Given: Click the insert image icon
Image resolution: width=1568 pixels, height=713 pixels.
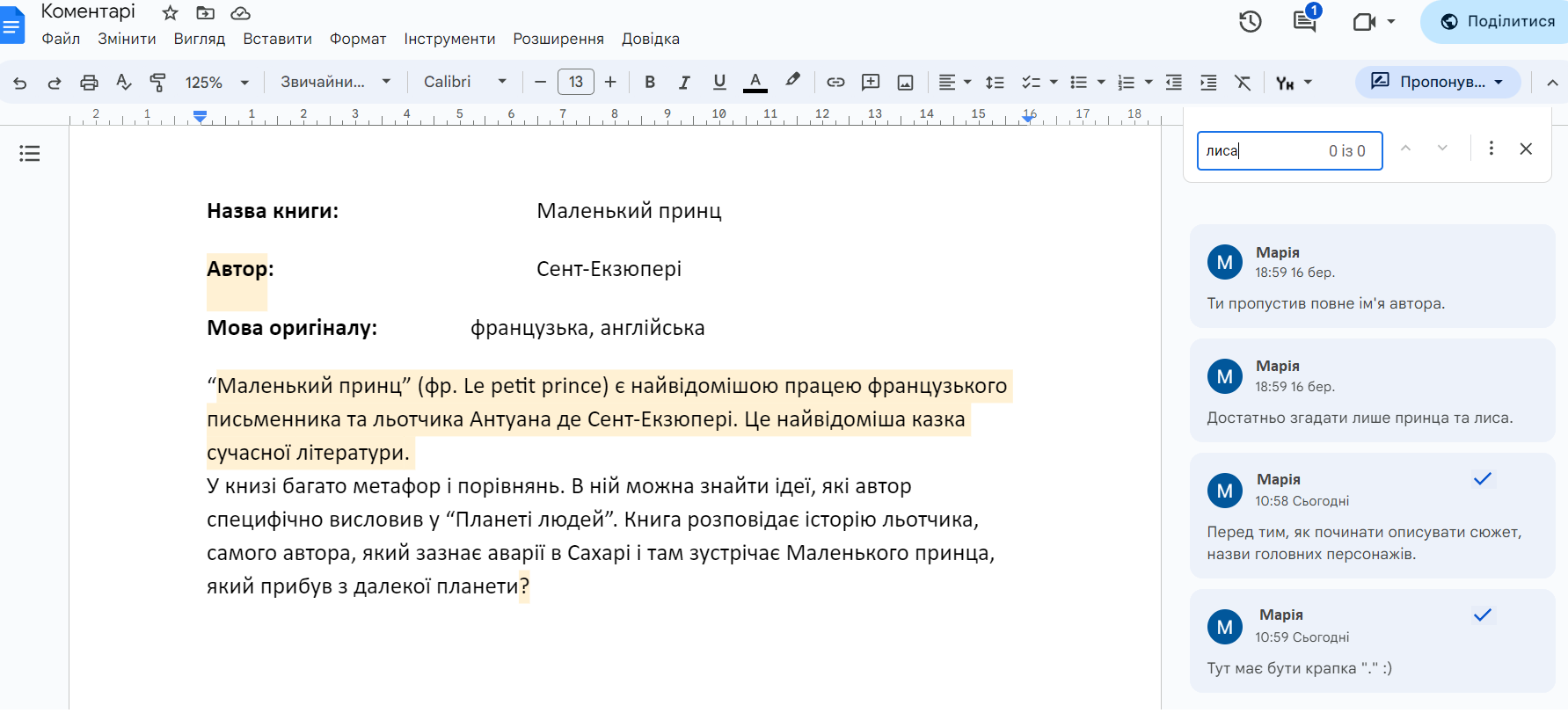Looking at the screenshot, I should point(905,83).
